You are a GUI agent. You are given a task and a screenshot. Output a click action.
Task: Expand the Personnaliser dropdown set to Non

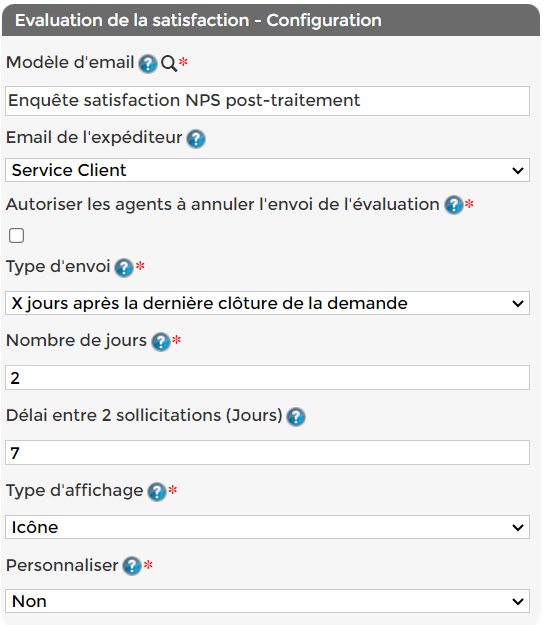pos(267,601)
